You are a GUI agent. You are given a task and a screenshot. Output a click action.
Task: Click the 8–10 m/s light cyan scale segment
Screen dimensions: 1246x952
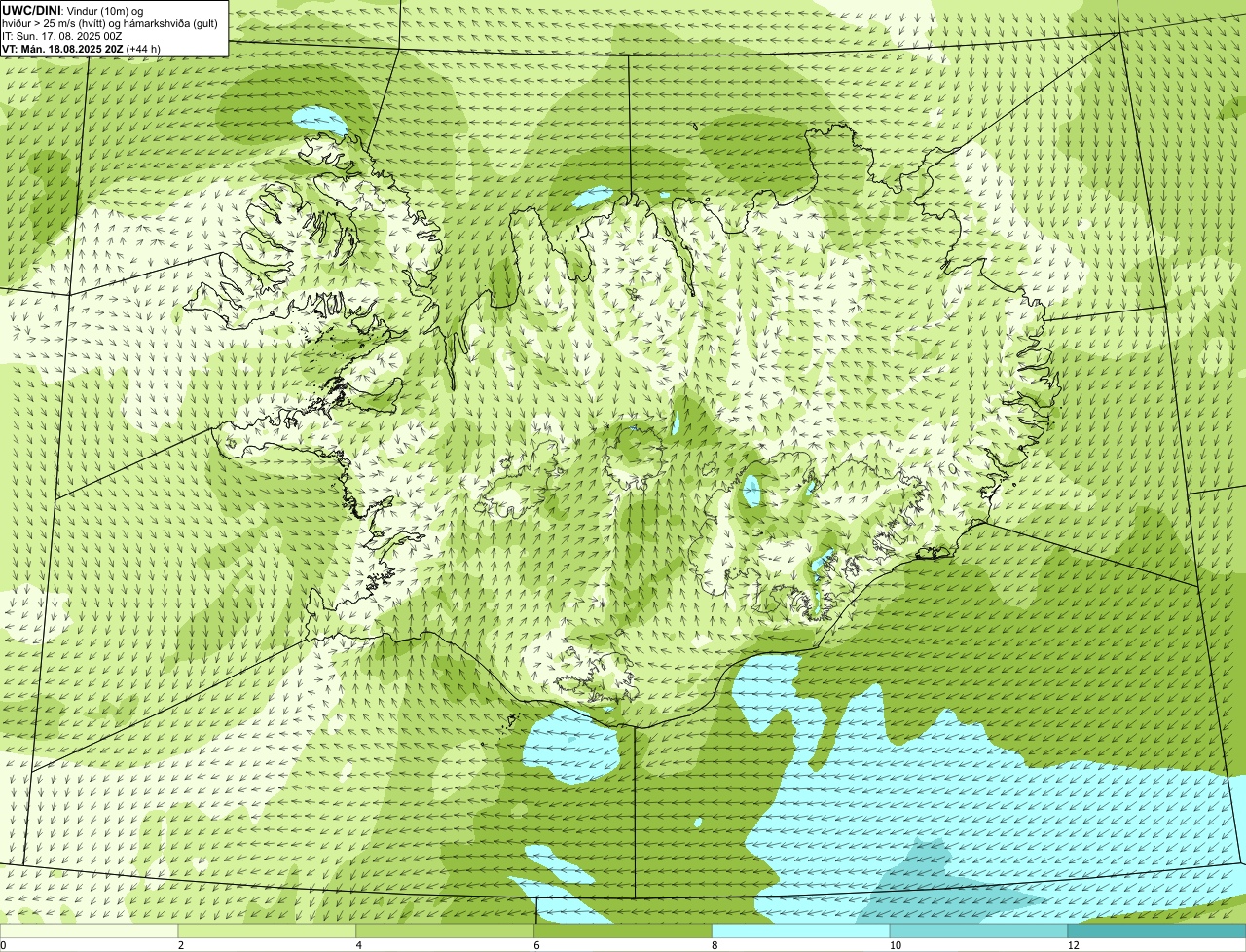(801, 932)
